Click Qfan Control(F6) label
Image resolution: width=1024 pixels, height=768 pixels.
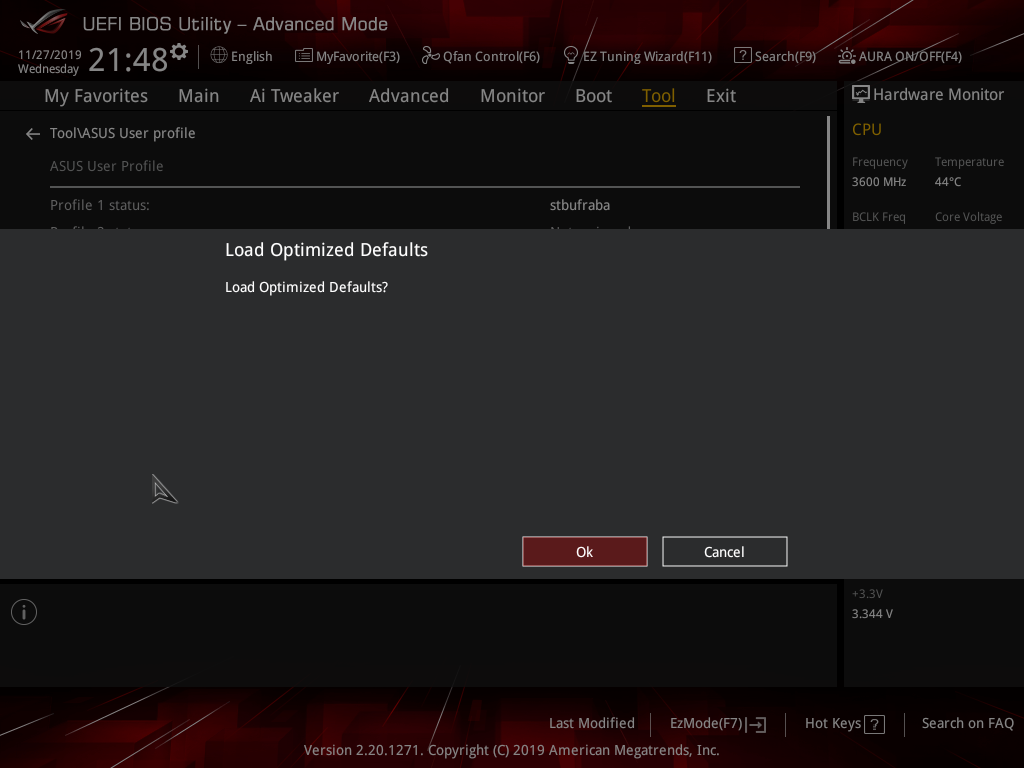[x=491, y=56]
